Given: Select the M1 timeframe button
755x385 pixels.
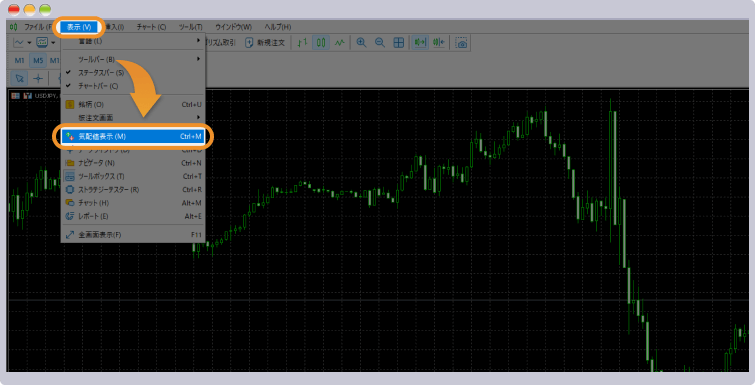Looking at the screenshot, I should [x=19, y=61].
